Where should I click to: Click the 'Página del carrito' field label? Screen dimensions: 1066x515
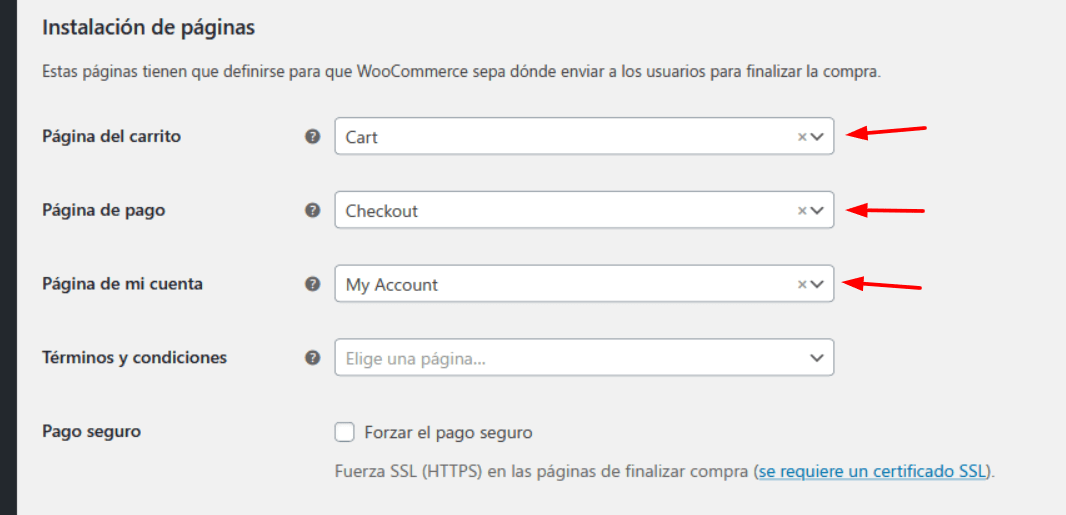tap(111, 137)
